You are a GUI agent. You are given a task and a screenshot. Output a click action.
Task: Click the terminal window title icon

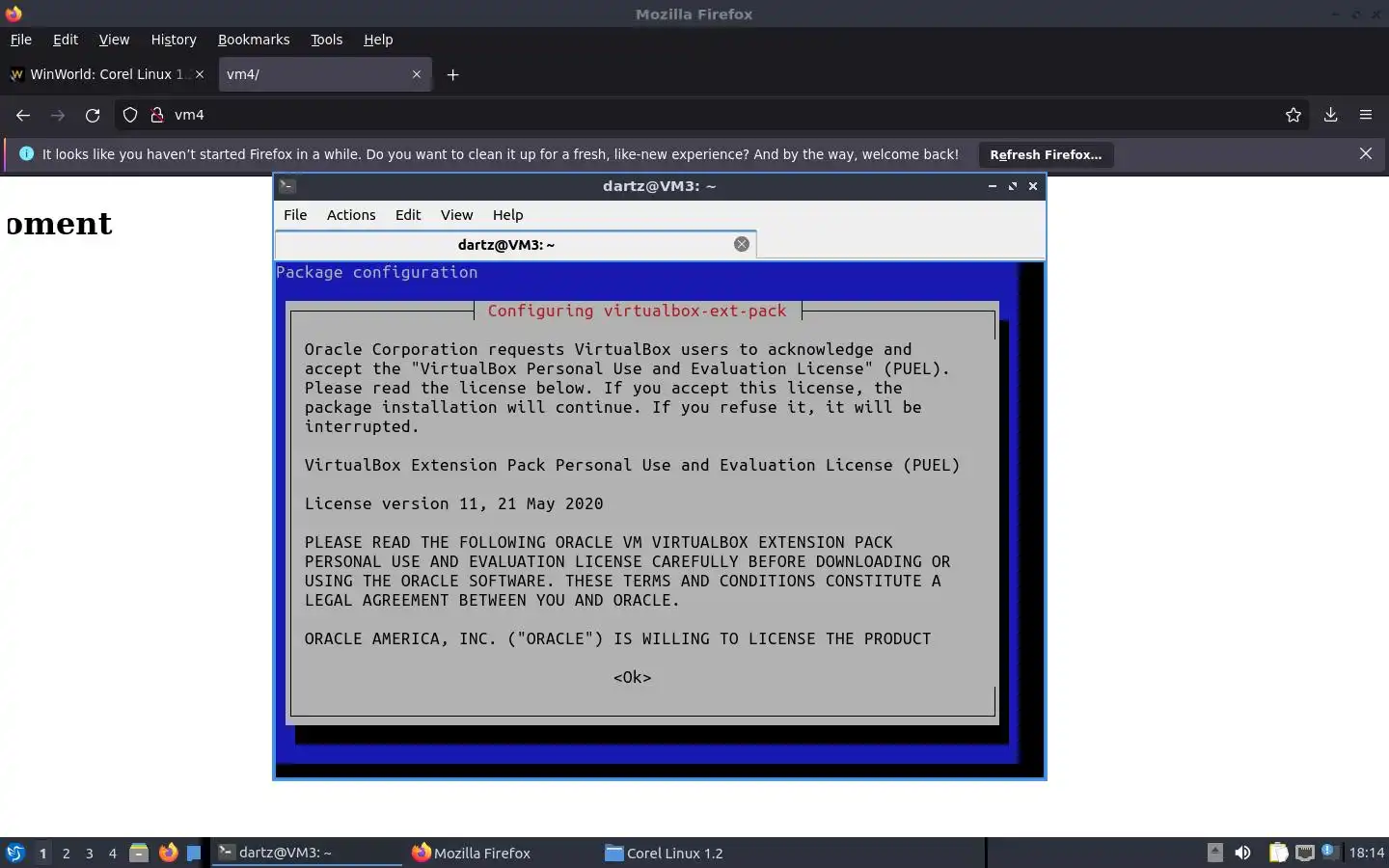pos(287,186)
